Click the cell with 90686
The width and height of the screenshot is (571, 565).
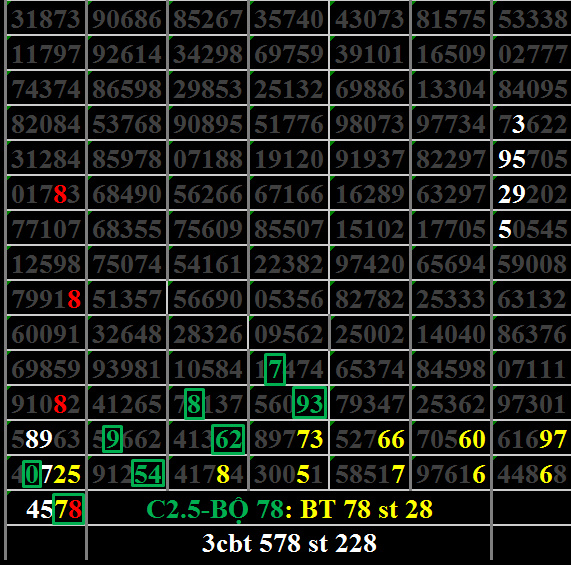[127, 18]
